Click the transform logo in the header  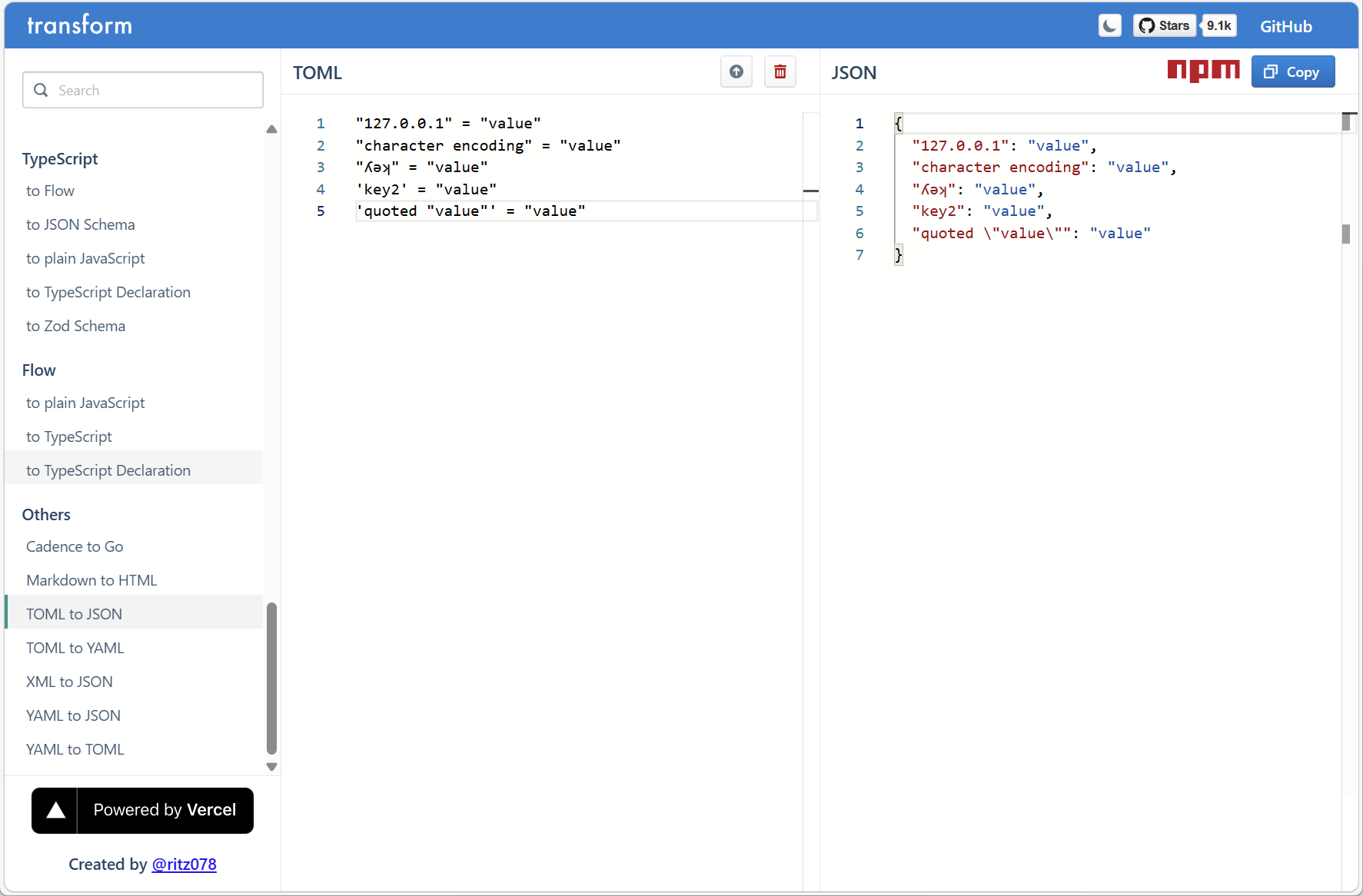80,25
